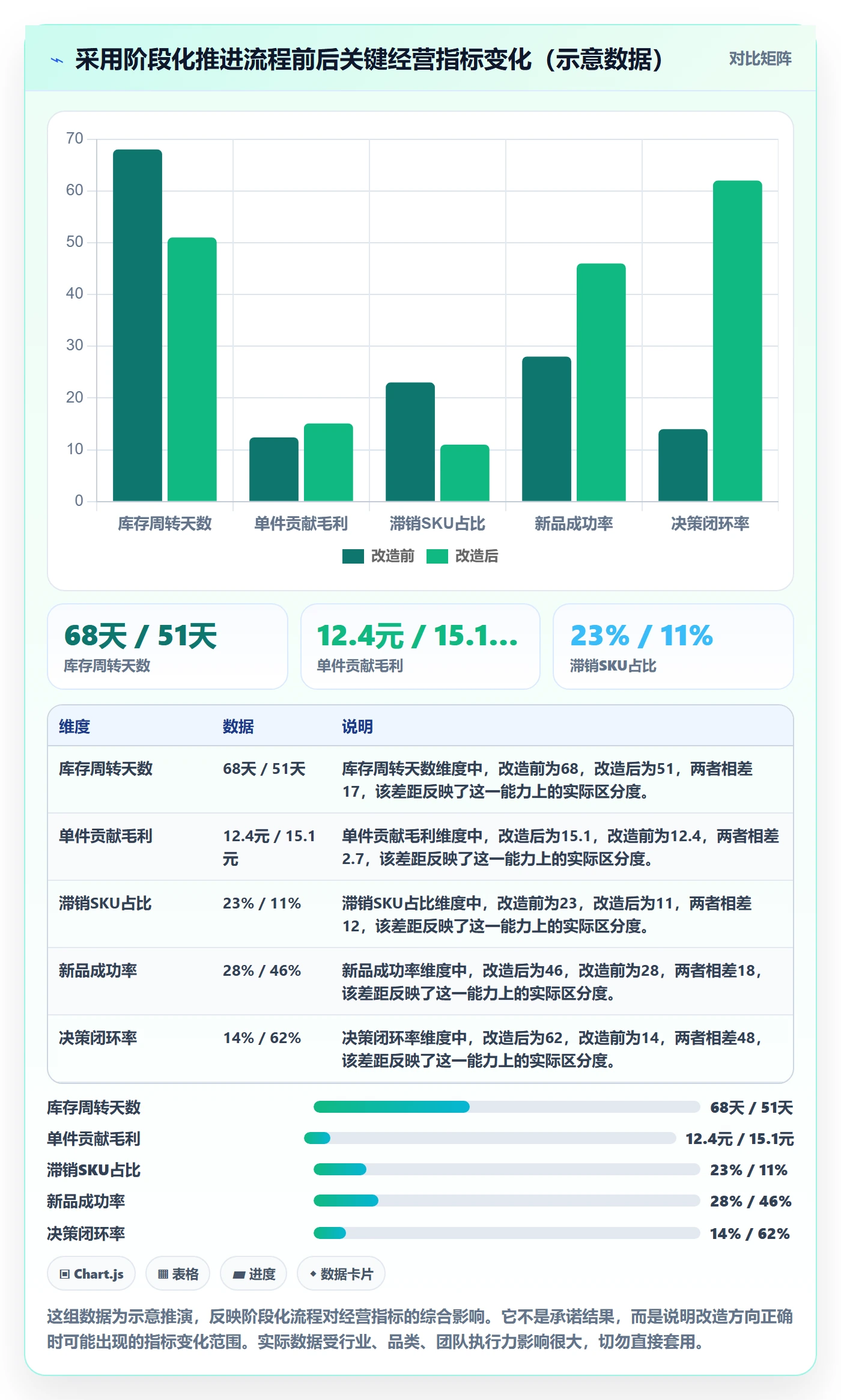Click the 新品成功率 progress bar
Screen dimensions: 841x1400
[507, 1201]
